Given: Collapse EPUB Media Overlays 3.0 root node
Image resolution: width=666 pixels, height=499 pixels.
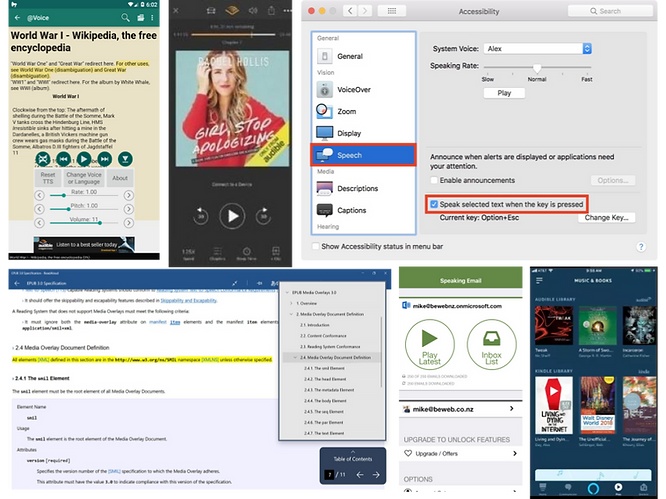Looking at the screenshot, I should coord(287,293).
